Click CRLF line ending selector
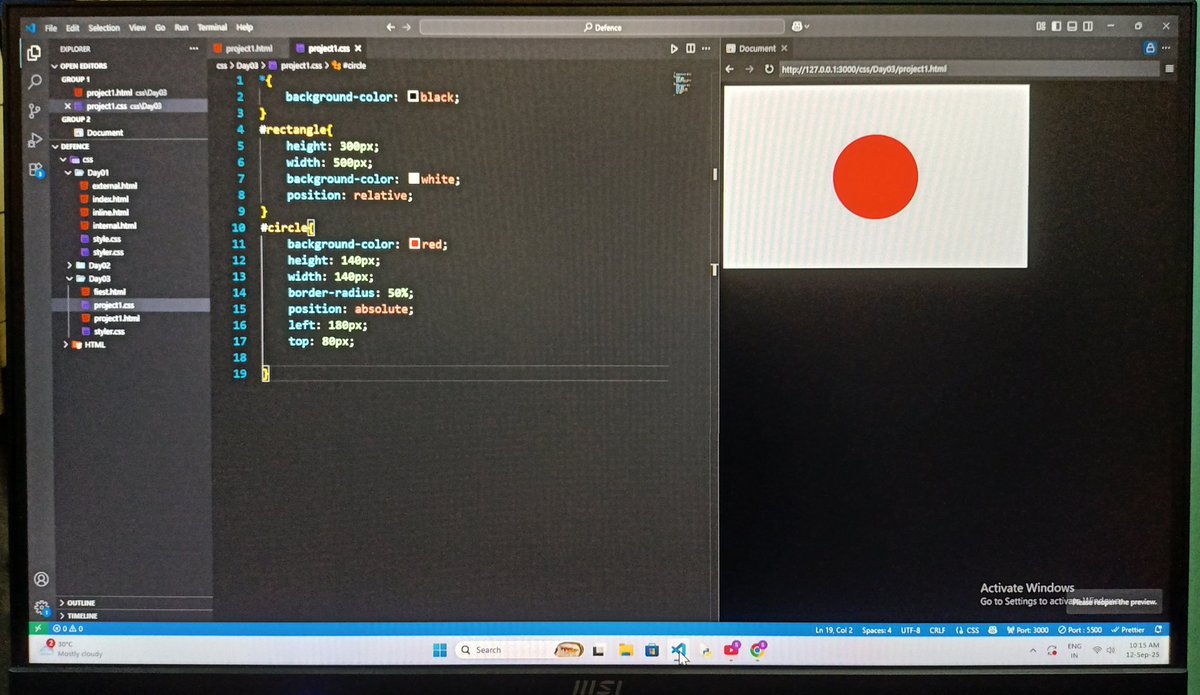Screen dimensions: 1200x695 pos(937,630)
